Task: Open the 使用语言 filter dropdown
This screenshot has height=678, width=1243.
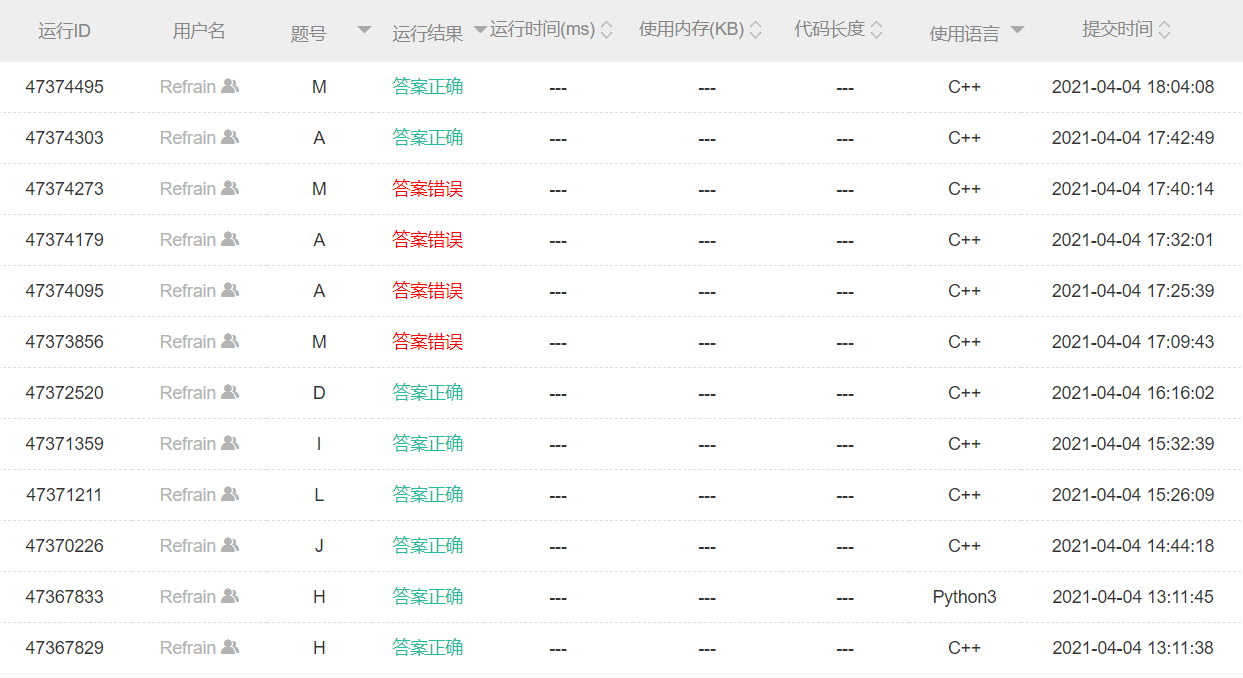Action: point(1017,31)
